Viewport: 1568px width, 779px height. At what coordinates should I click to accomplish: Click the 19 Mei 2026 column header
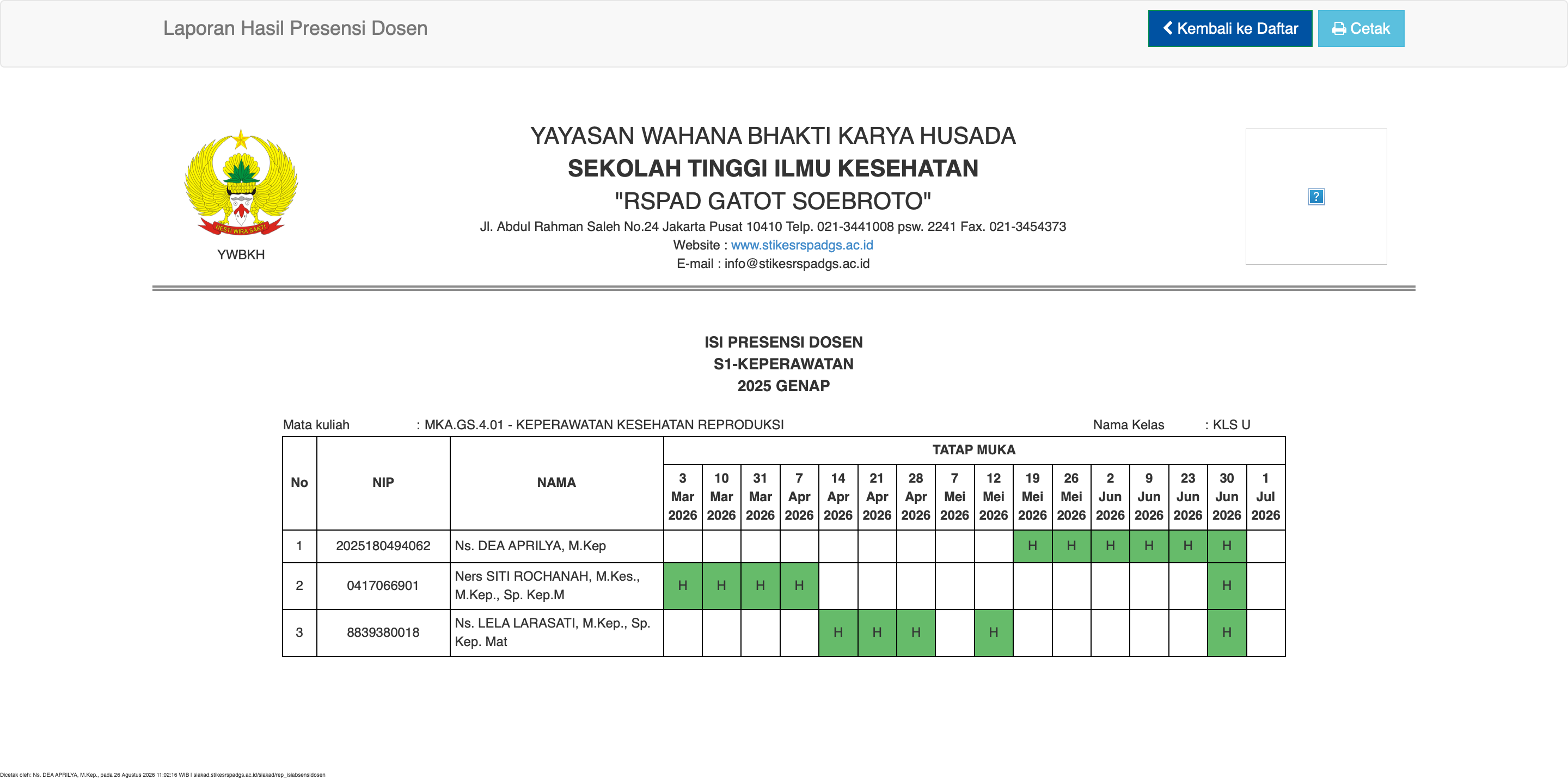click(x=1032, y=497)
